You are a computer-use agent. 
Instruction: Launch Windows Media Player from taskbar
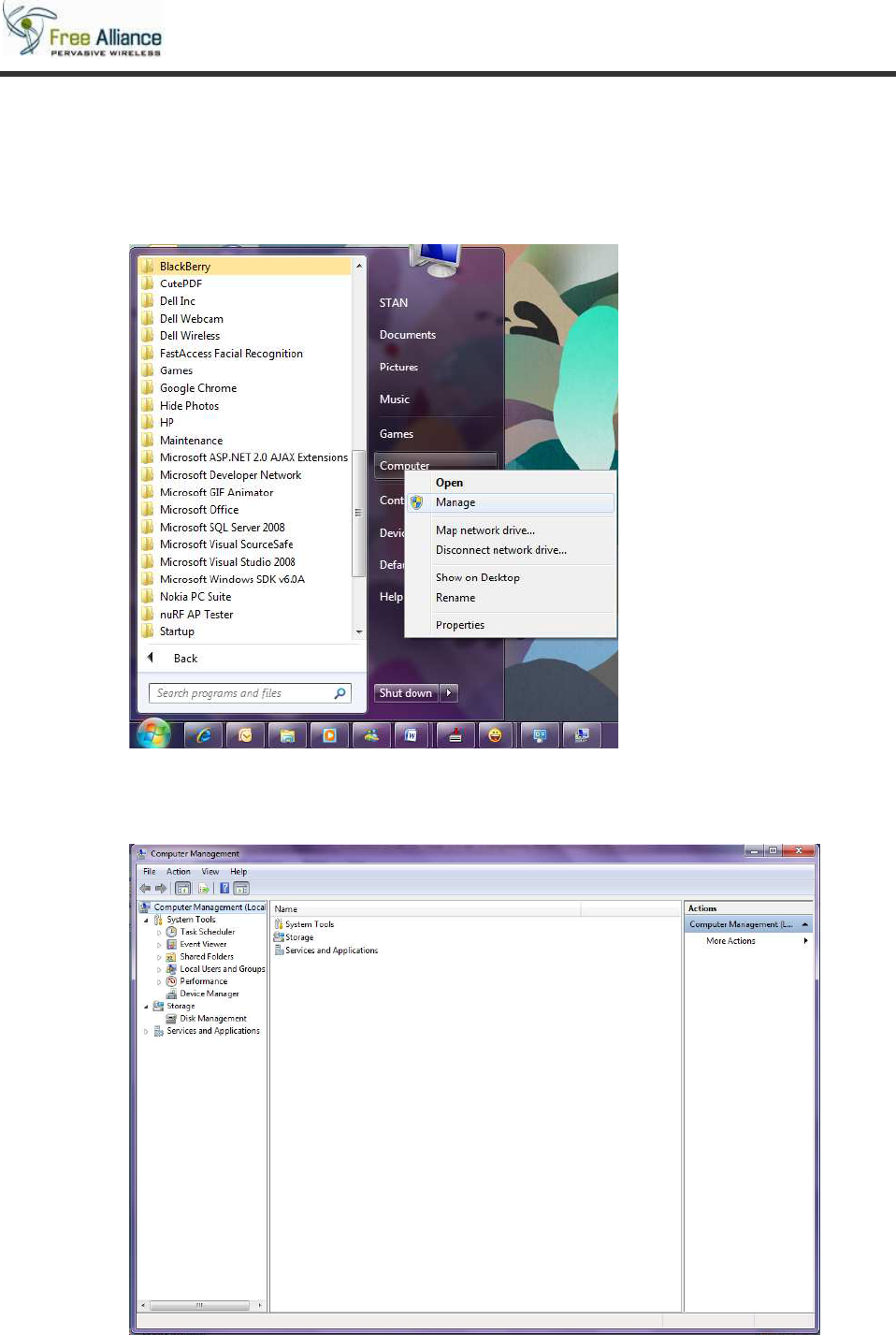point(329,735)
